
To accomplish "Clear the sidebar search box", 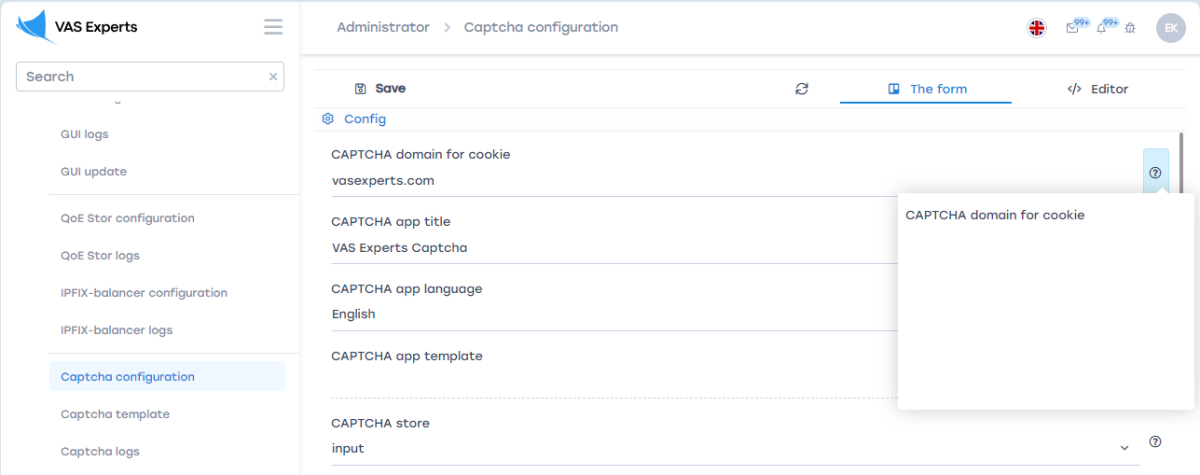I will coord(273,77).
